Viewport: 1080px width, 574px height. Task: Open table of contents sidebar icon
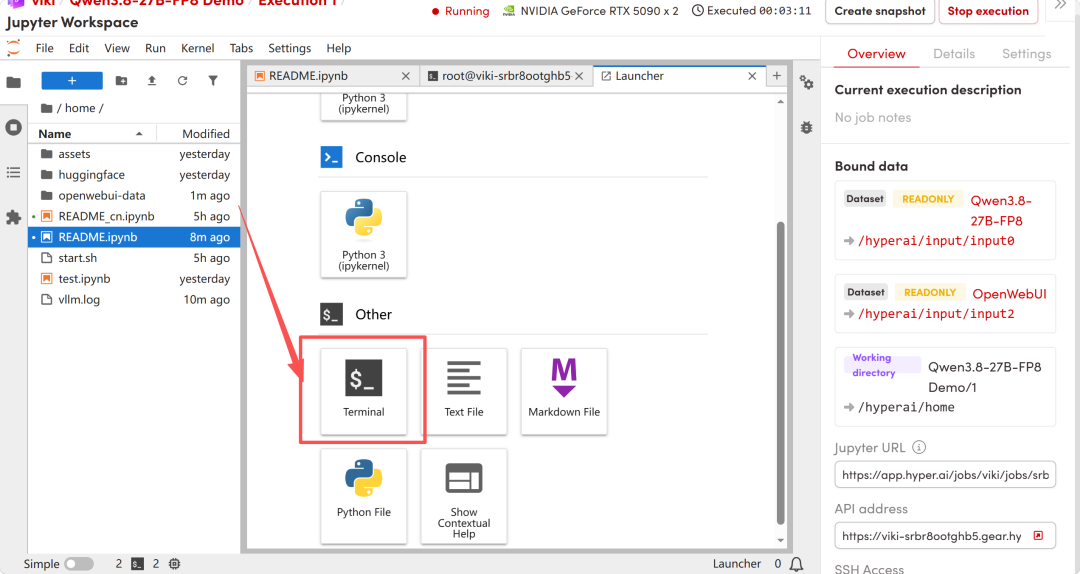point(13,172)
